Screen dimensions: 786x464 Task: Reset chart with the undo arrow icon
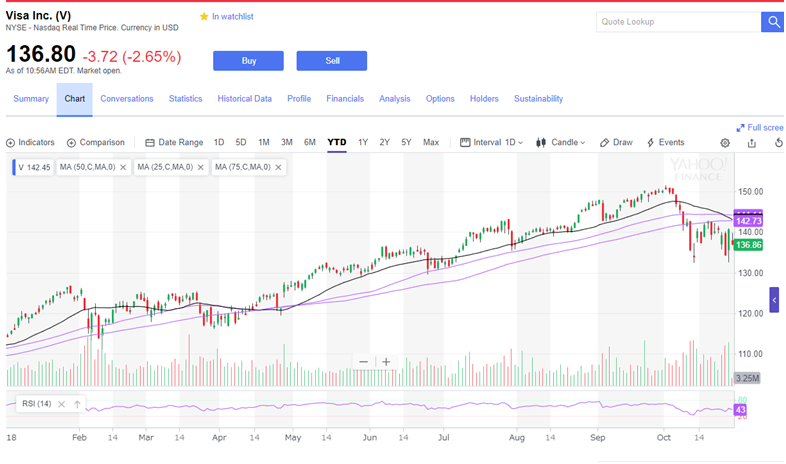(778, 143)
